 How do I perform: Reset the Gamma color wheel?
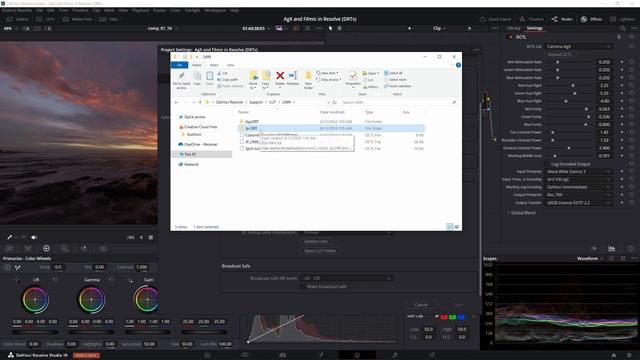[x=111, y=280]
